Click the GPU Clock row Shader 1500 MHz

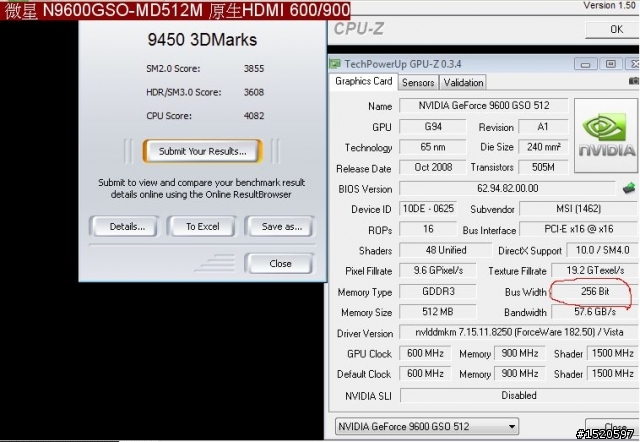[x=612, y=353]
